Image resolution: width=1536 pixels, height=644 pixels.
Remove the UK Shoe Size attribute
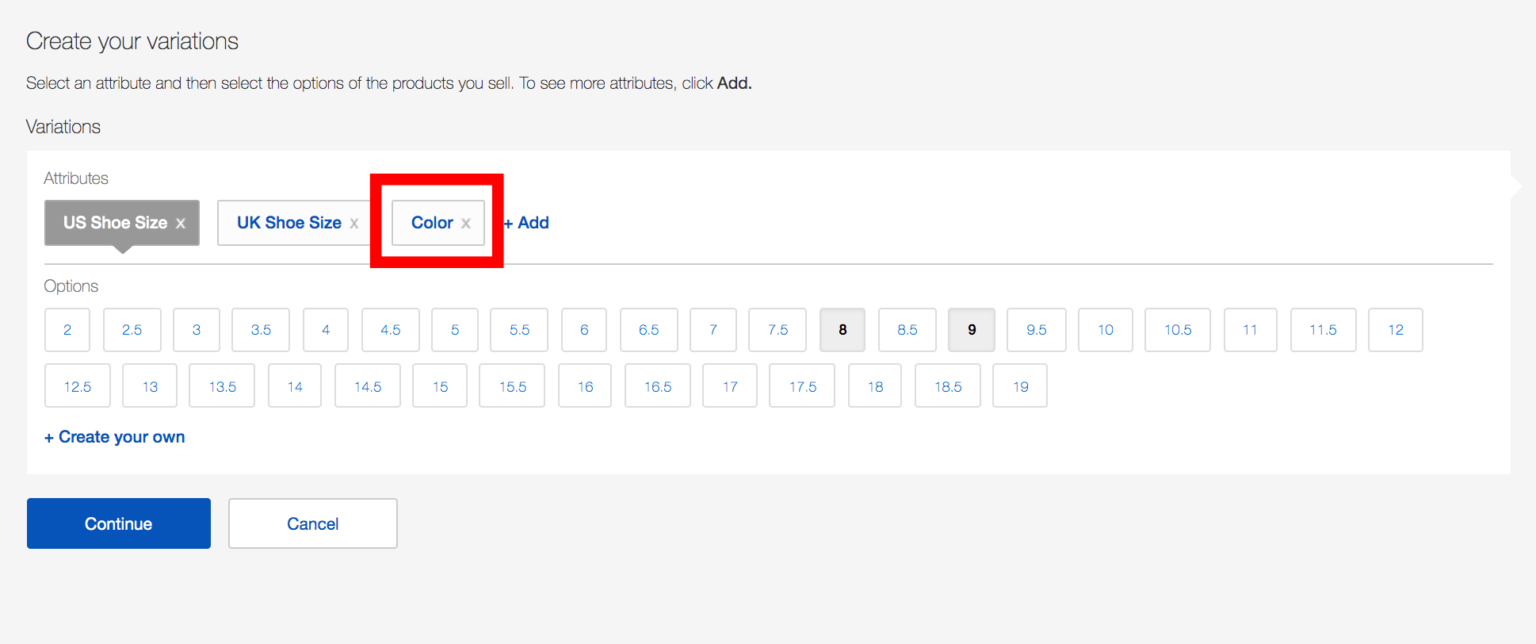pos(354,224)
